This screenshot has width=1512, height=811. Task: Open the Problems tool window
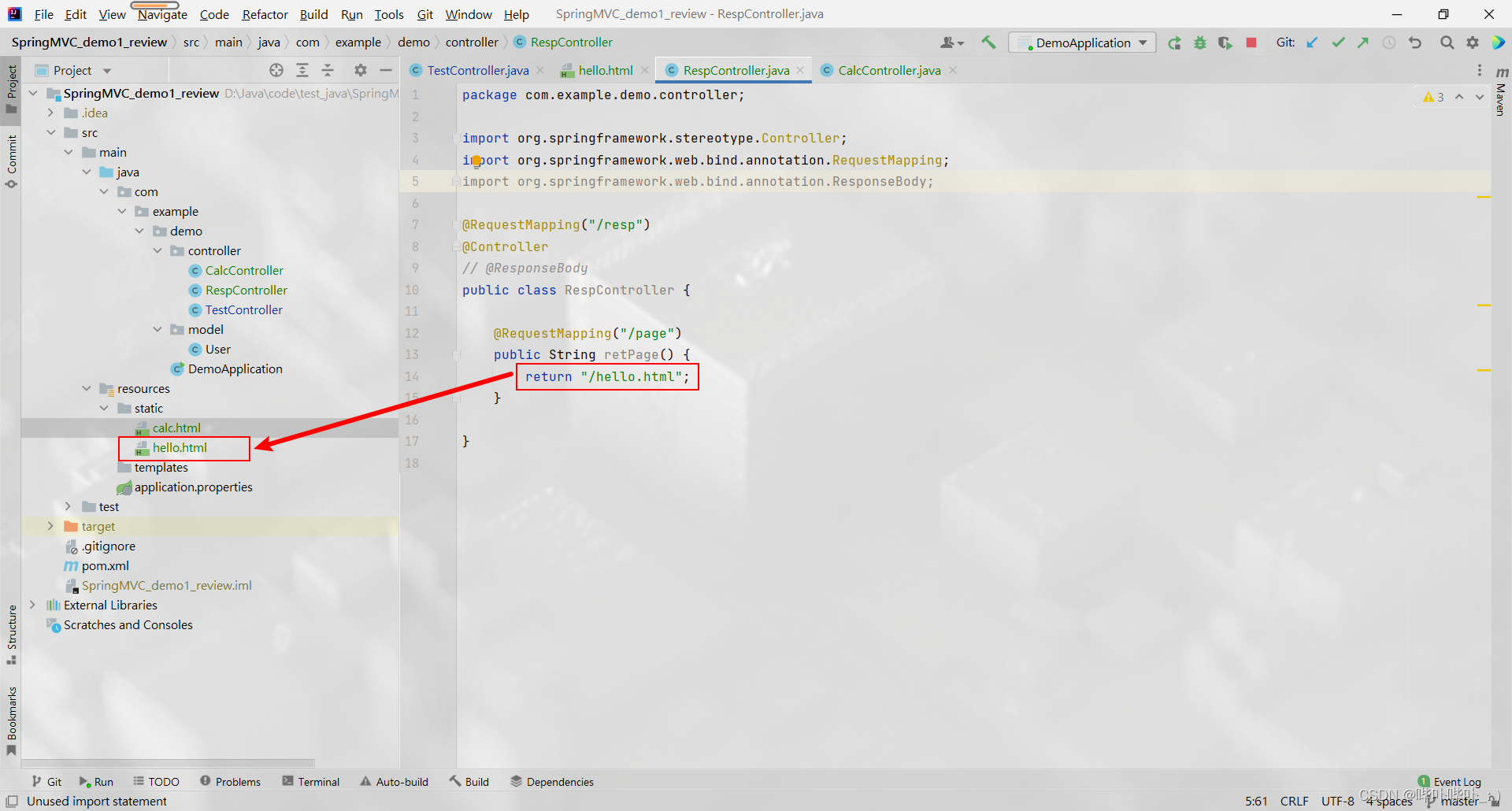point(230,782)
